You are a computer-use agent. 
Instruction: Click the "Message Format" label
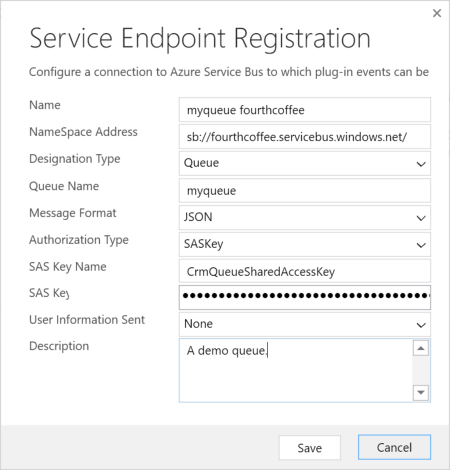73,213
